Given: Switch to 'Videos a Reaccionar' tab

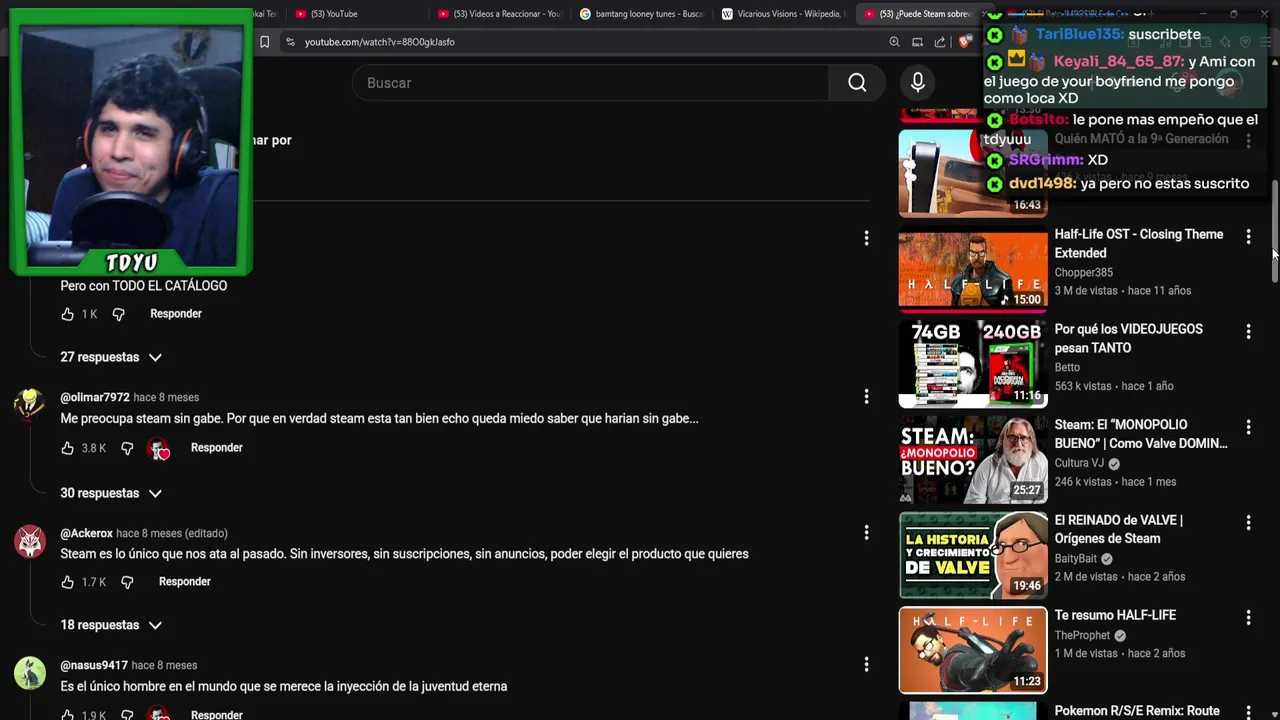Looking at the screenshot, I should [500, 14].
